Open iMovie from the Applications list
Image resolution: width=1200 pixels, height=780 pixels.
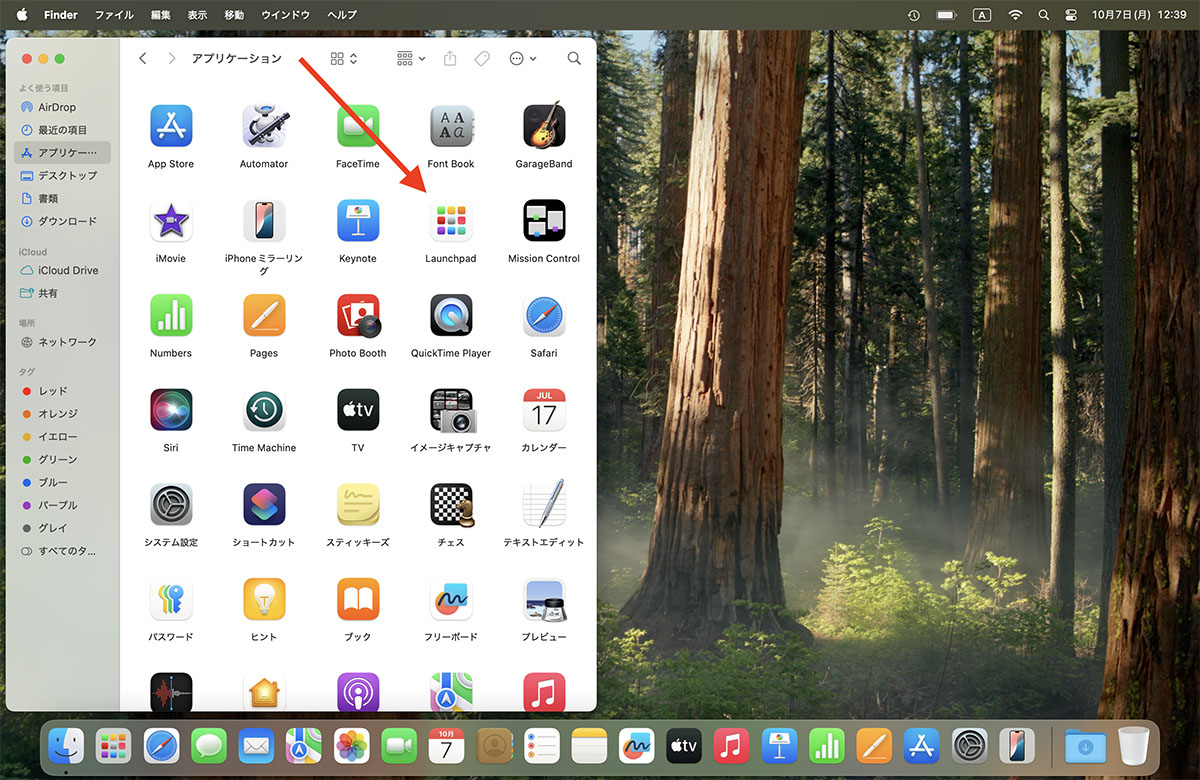click(171, 221)
